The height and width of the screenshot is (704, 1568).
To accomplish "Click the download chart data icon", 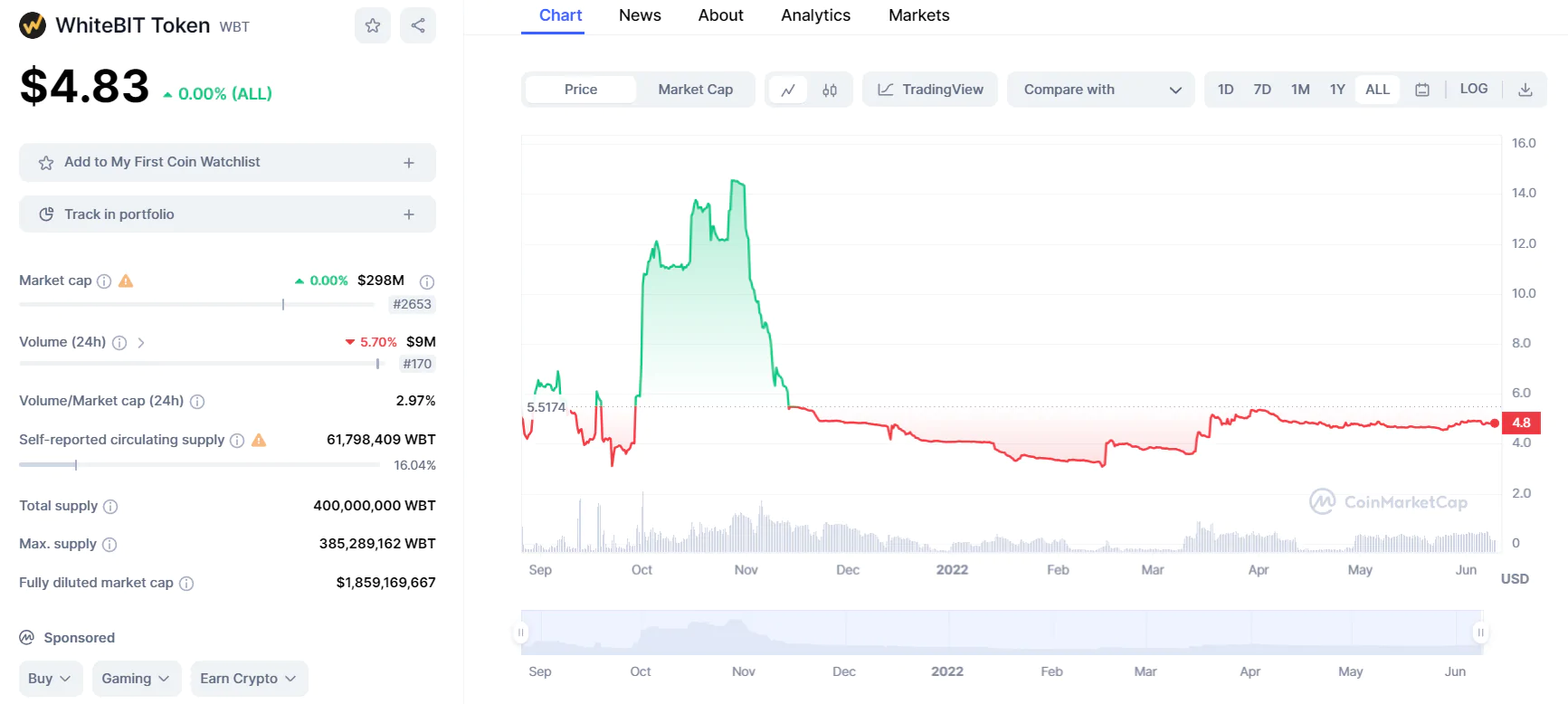I will (1525, 90).
